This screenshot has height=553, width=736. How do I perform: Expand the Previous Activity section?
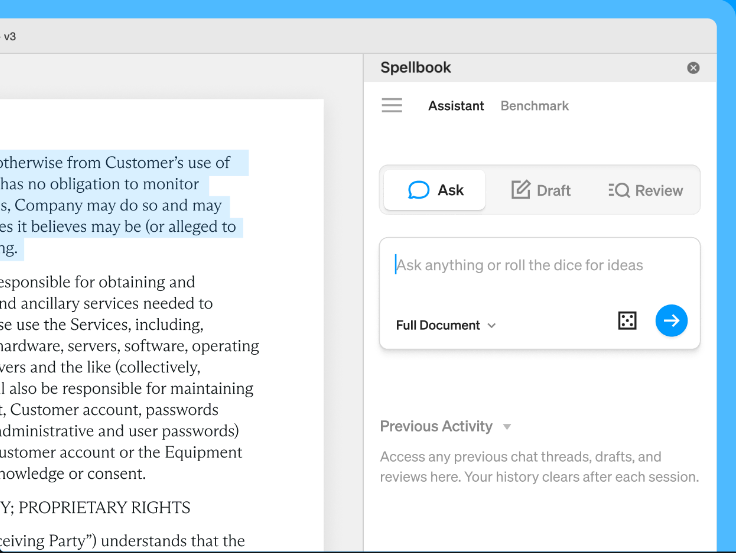click(445, 426)
